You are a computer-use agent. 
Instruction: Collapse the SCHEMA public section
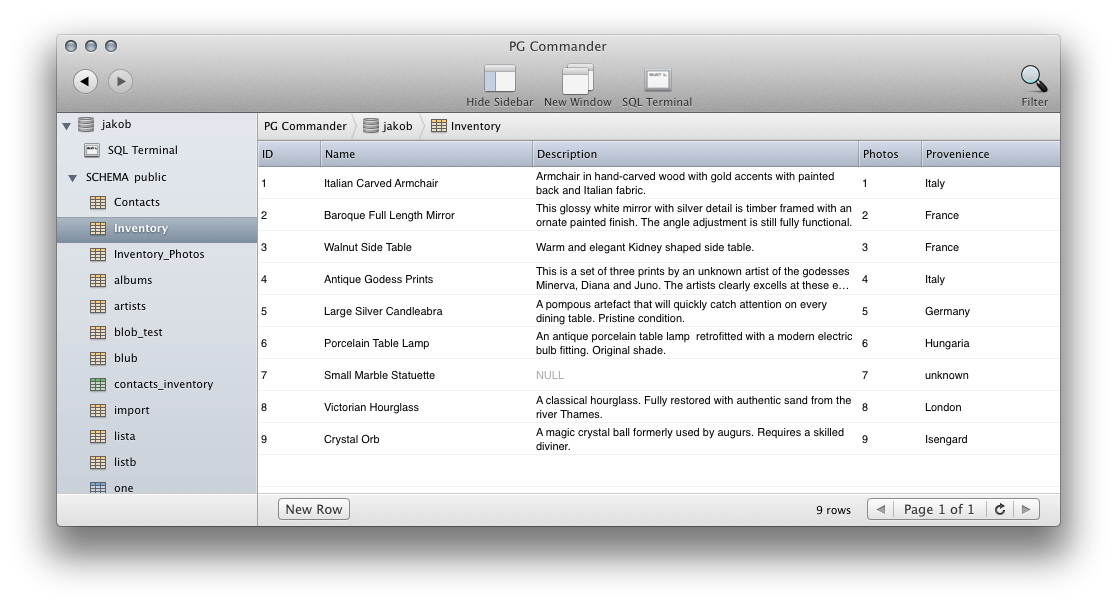(73, 178)
